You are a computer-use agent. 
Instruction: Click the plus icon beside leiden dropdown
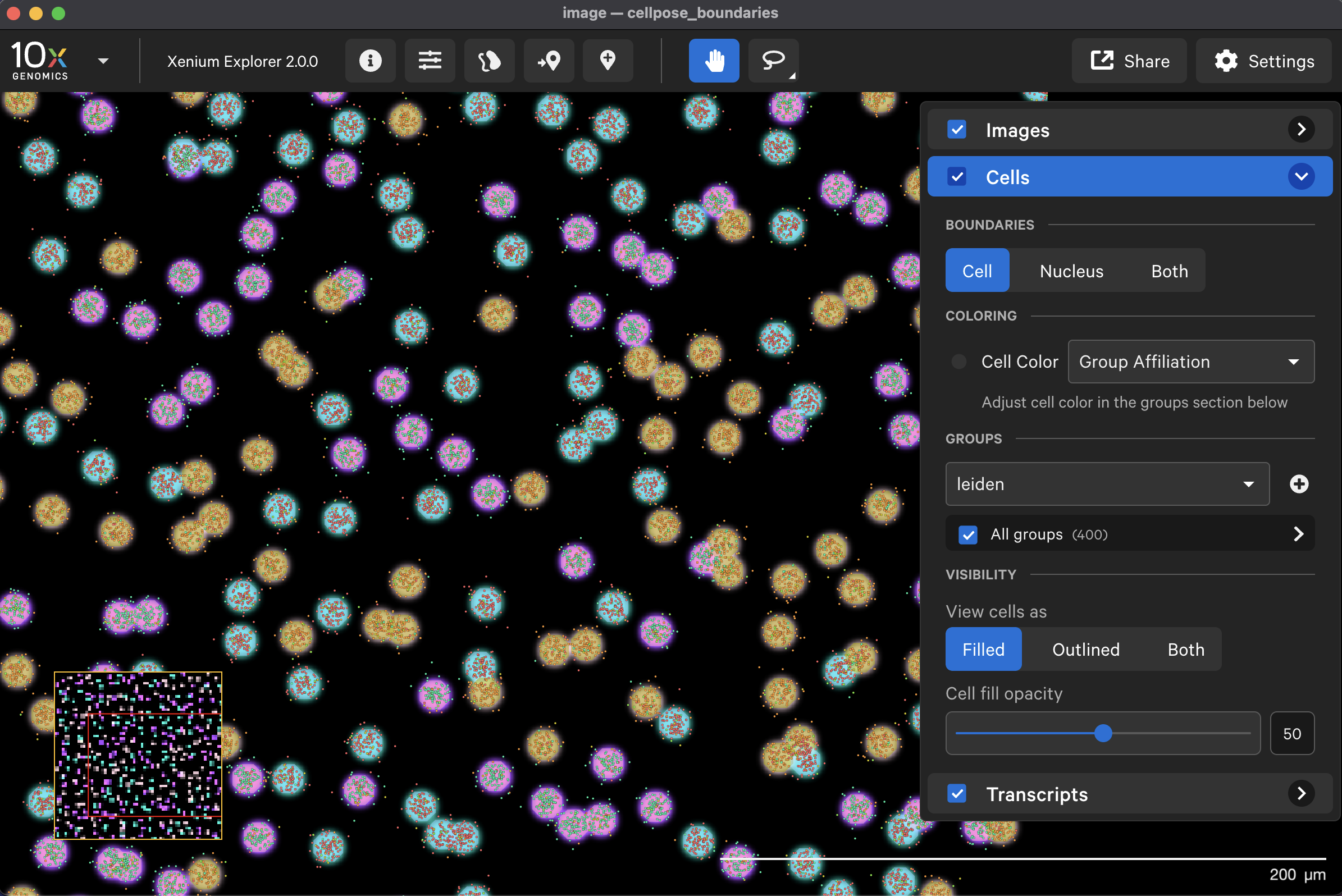[1299, 484]
